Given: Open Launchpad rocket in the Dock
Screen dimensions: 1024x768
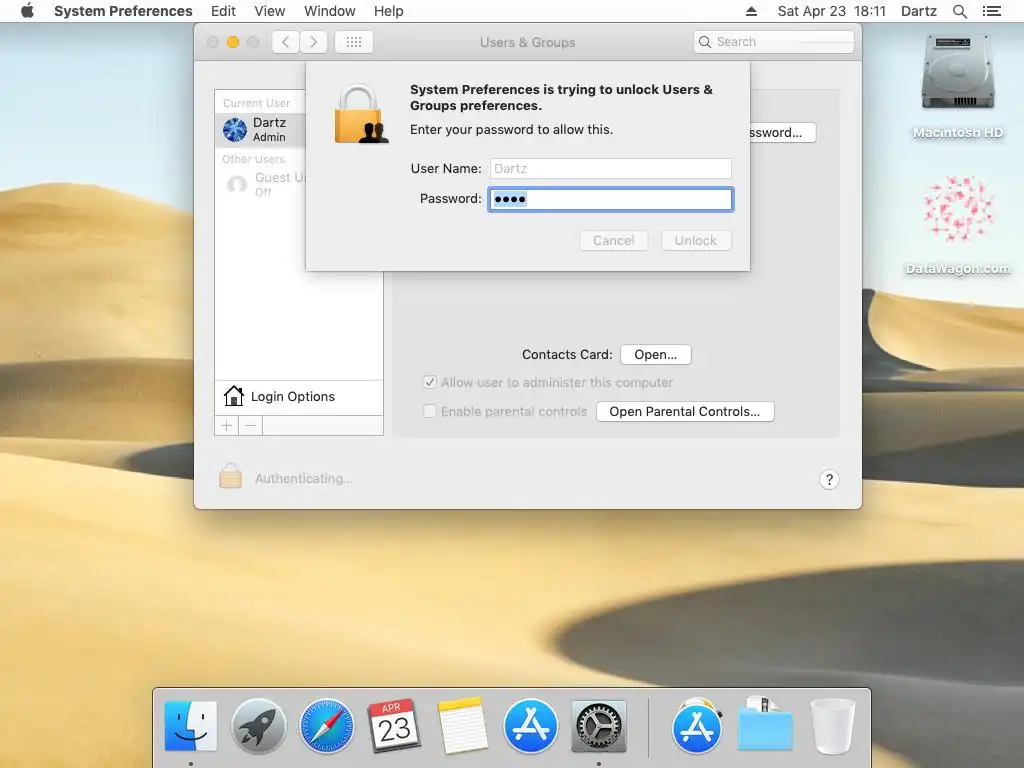Looking at the screenshot, I should [x=258, y=726].
